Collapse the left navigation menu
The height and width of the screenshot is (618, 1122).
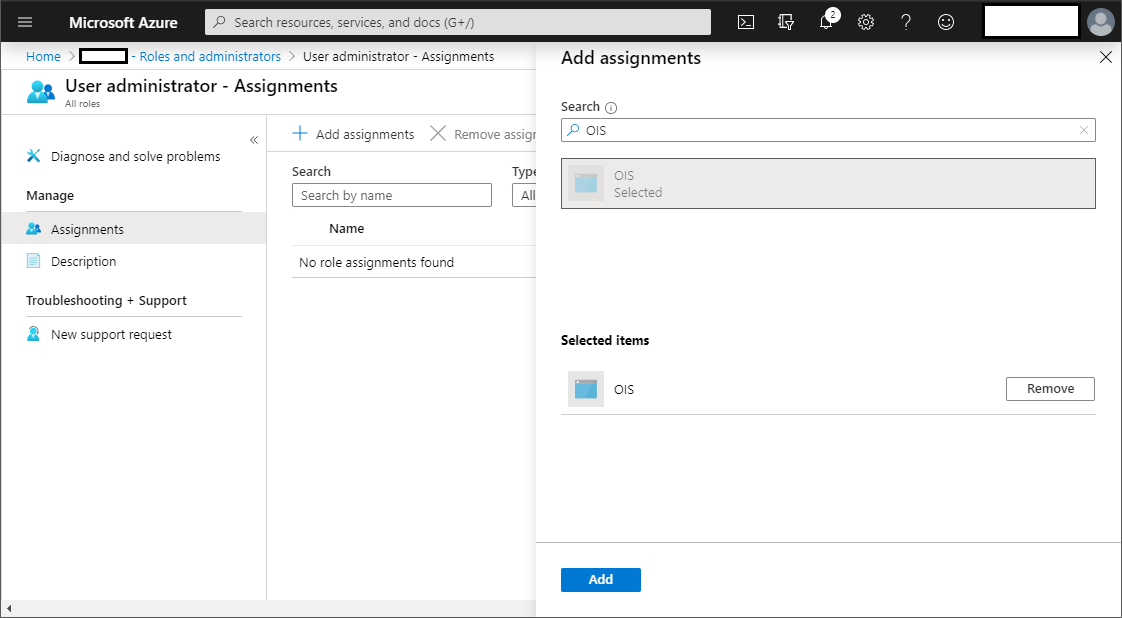[x=253, y=140]
